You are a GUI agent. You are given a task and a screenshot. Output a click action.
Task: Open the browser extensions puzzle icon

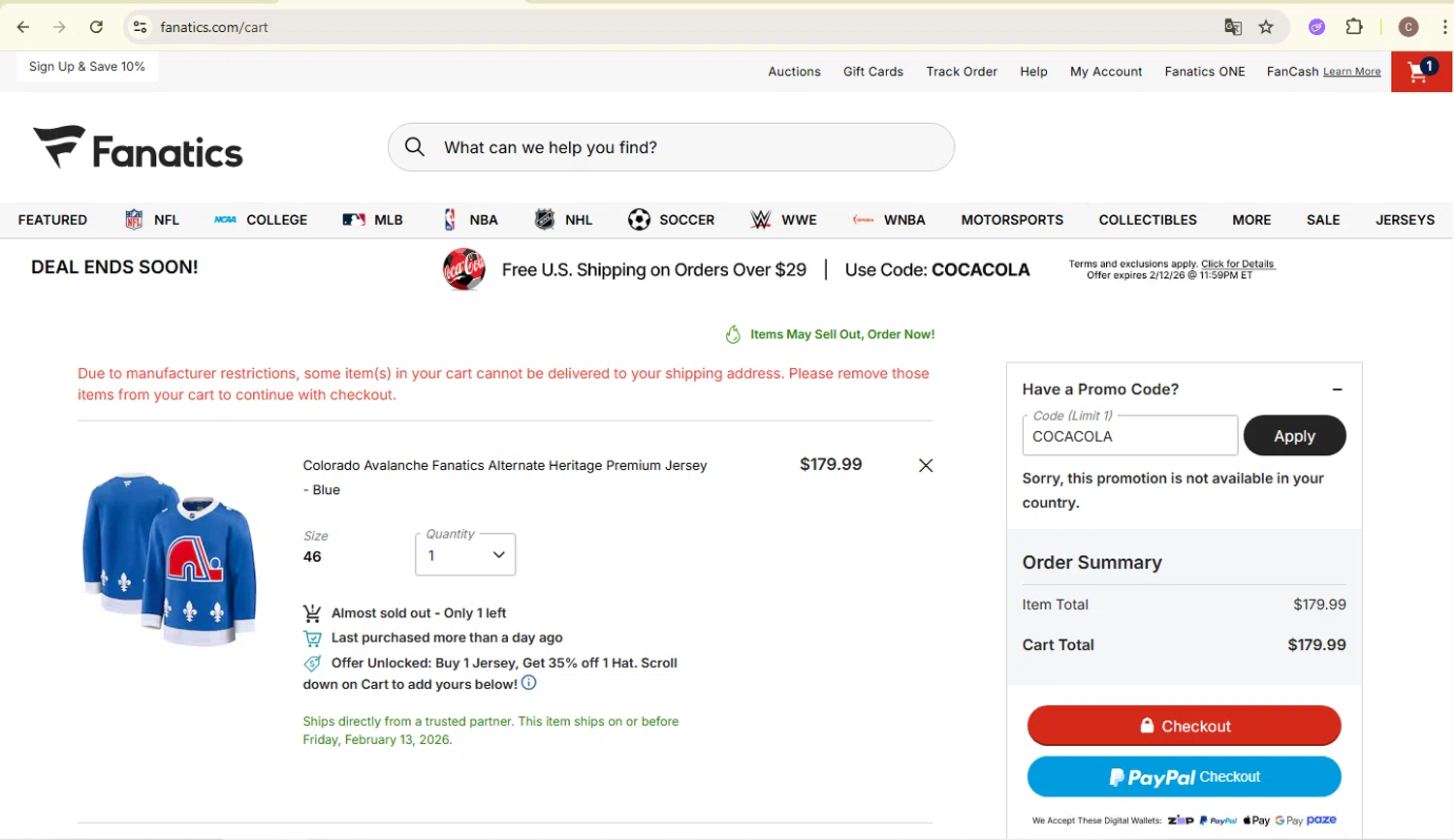[x=1354, y=27]
